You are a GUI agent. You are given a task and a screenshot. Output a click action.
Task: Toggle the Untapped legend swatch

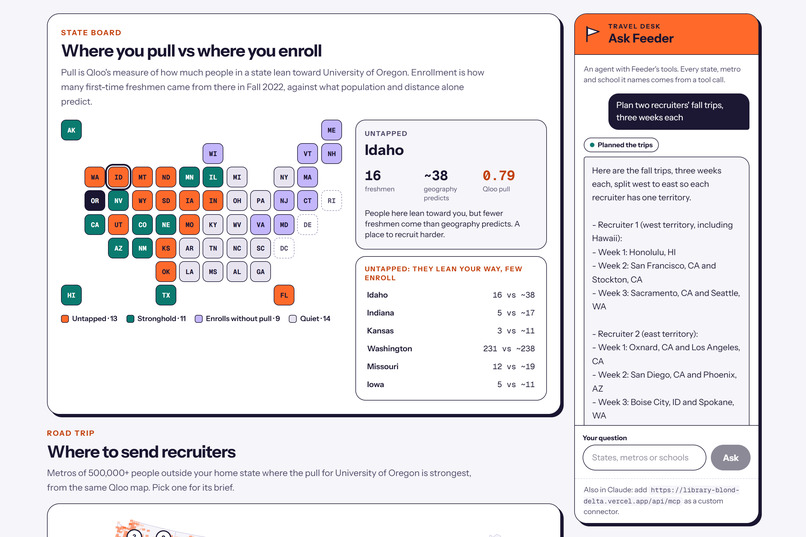point(65,319)
